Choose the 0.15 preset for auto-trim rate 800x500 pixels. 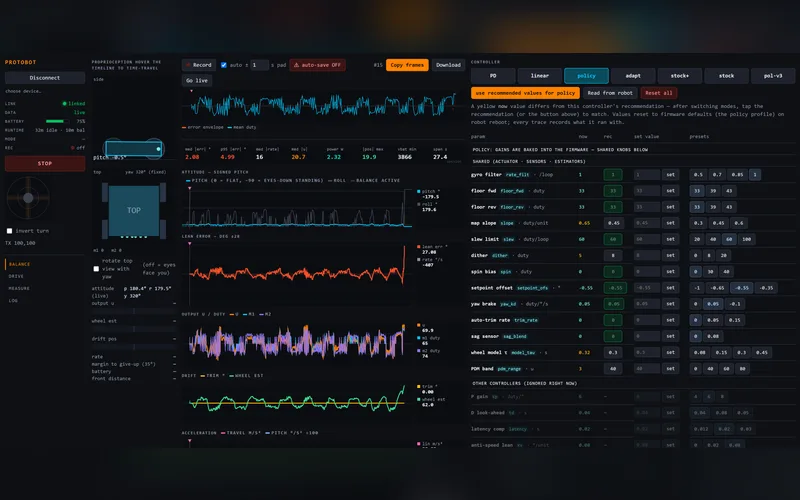click(x=735, y=320)
